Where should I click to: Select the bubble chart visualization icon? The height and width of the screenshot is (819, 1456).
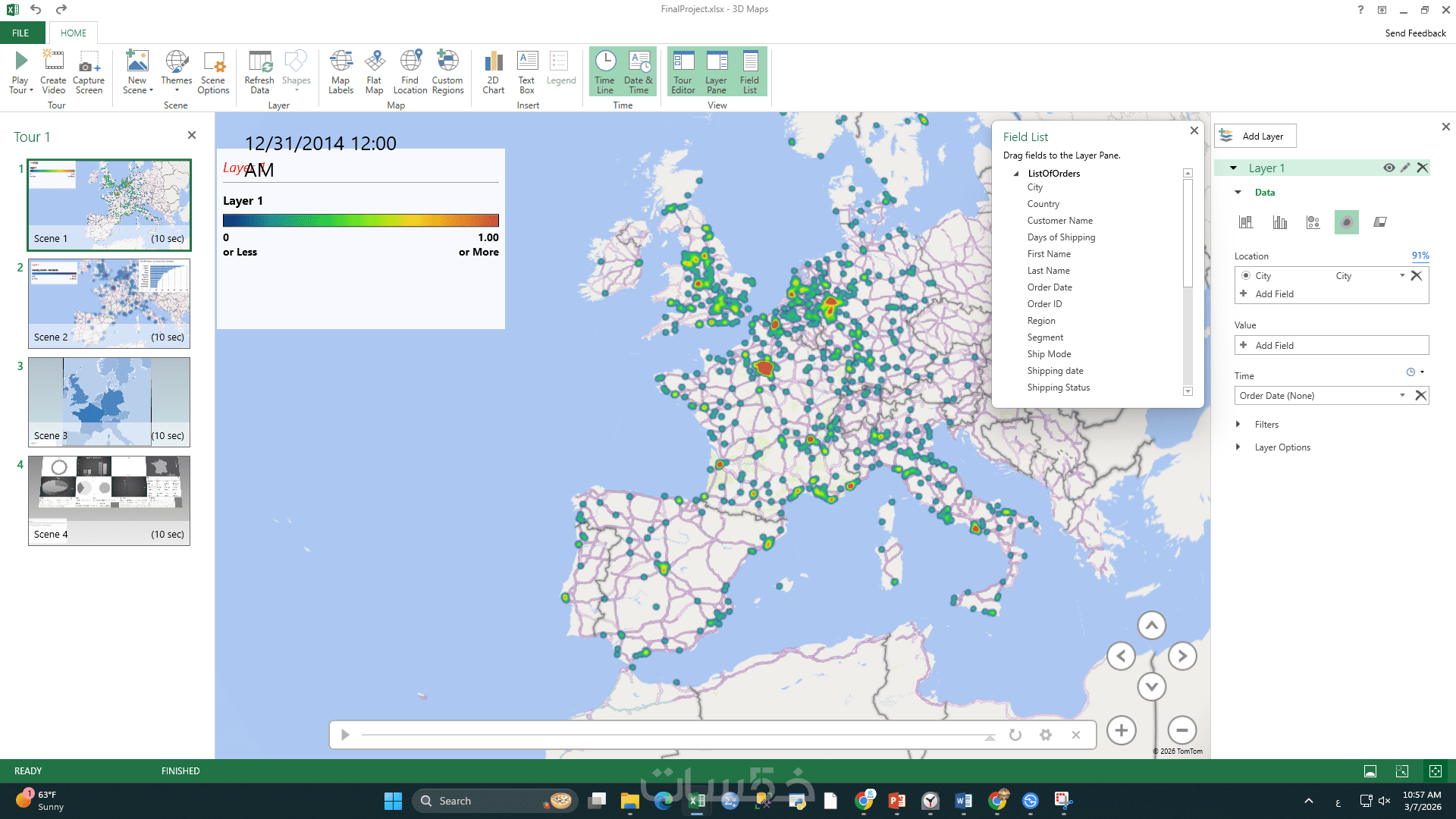click(1313, 222)
